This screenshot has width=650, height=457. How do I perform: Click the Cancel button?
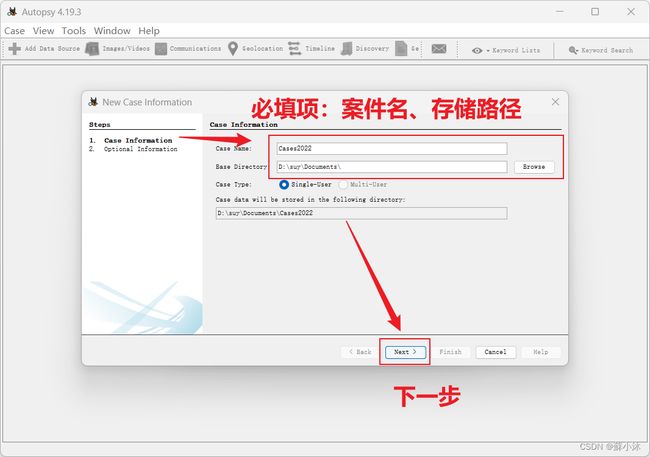(x=495, y=352)
